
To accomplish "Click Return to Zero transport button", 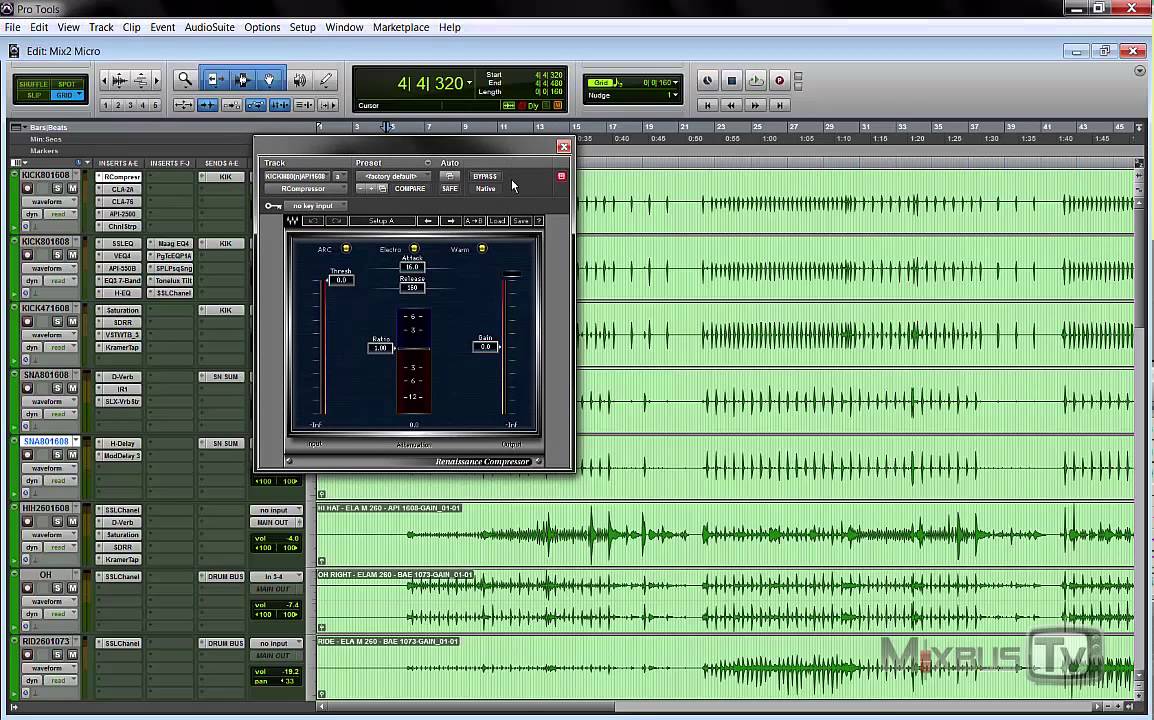I will (707, 105).
